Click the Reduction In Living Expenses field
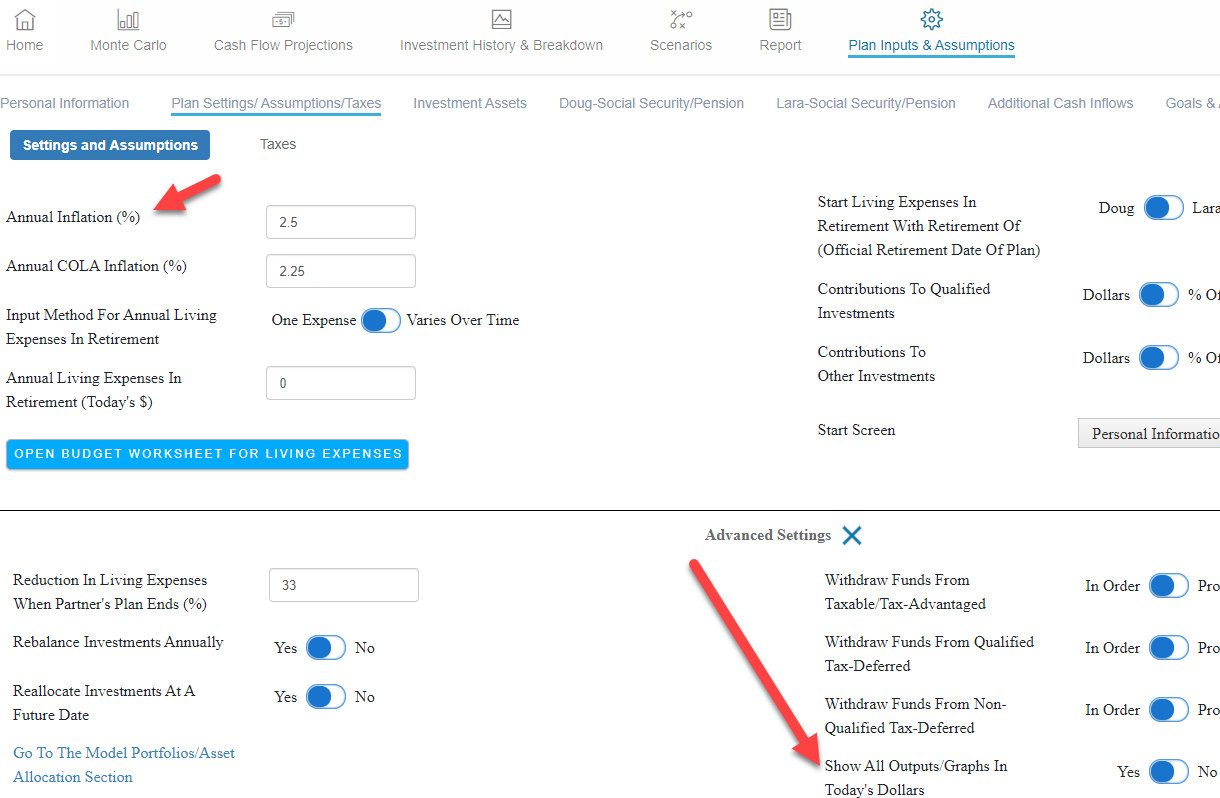Screen dimensions: 1220x798 click(x=344, y=585)
